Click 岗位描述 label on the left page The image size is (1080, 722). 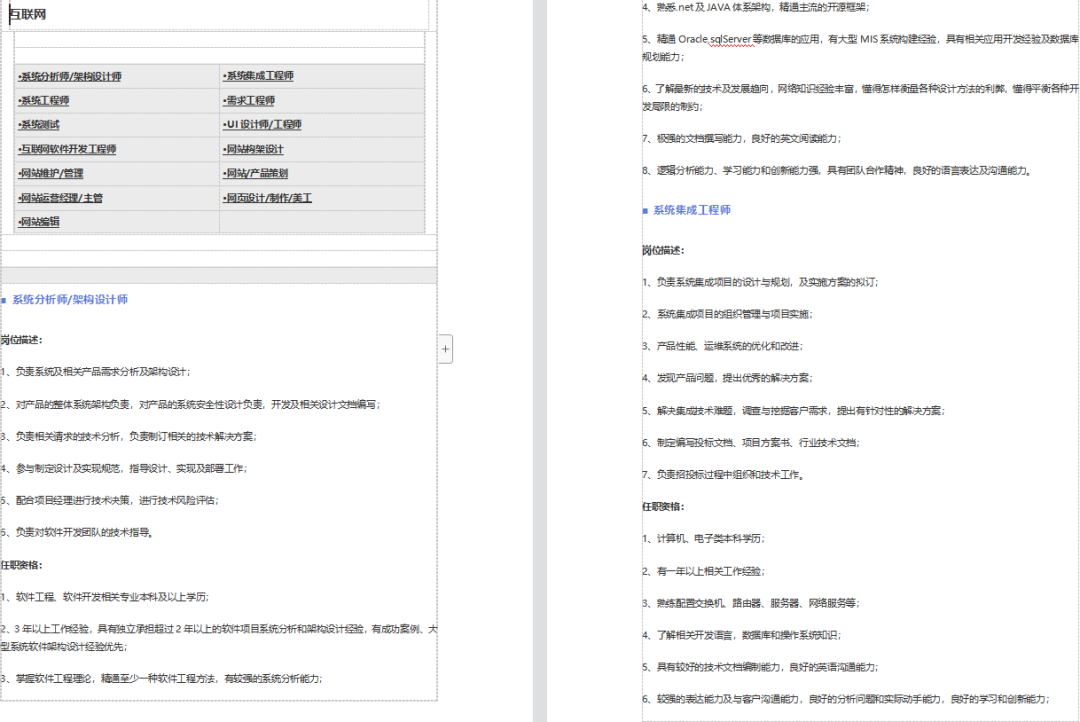click(21, 340)
